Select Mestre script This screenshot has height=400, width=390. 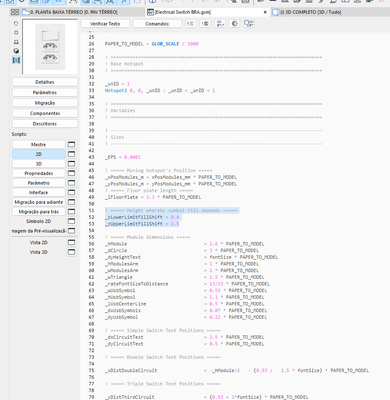39,144
